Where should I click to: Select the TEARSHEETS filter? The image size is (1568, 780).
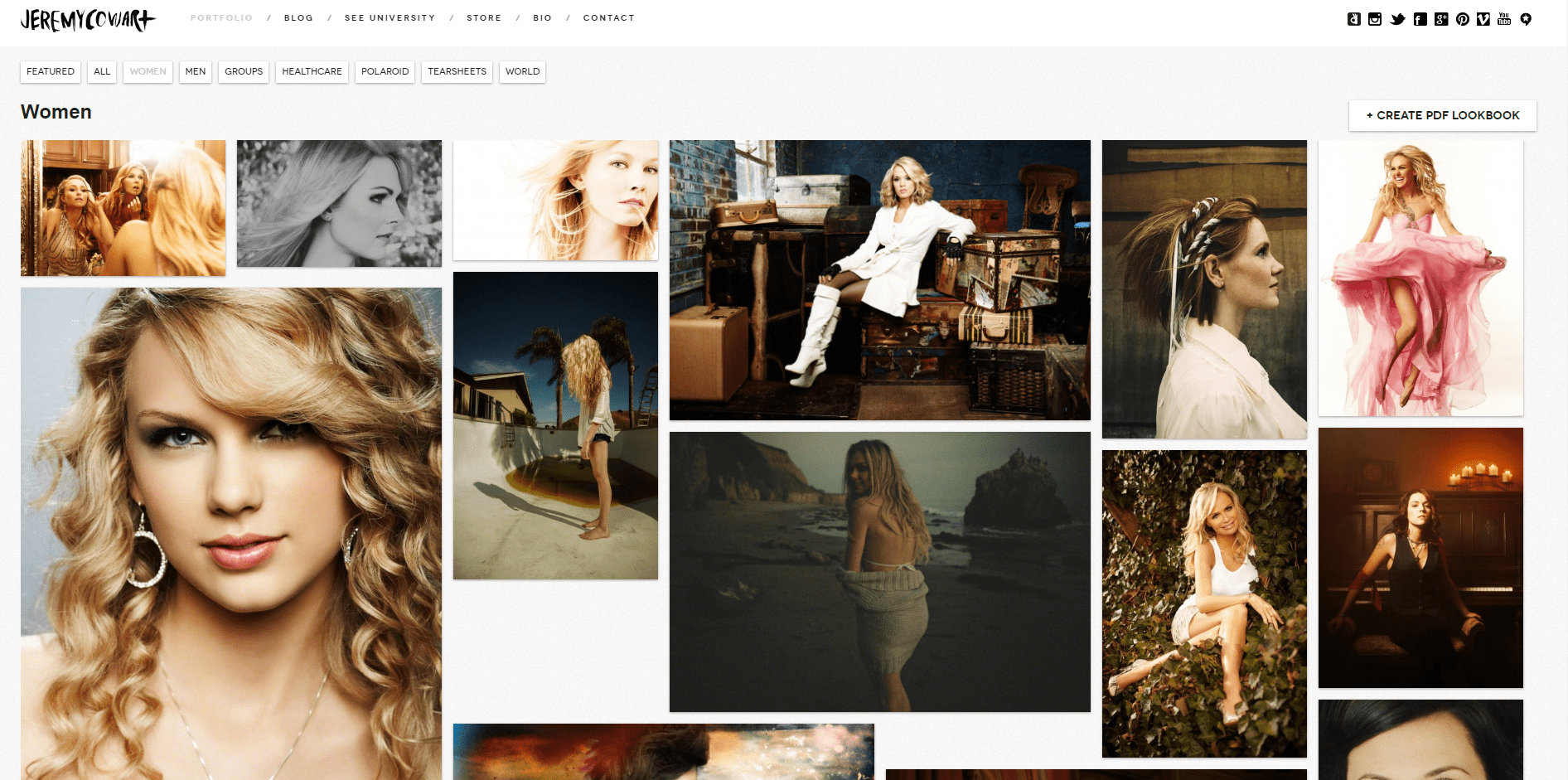[x=457, y=72]
